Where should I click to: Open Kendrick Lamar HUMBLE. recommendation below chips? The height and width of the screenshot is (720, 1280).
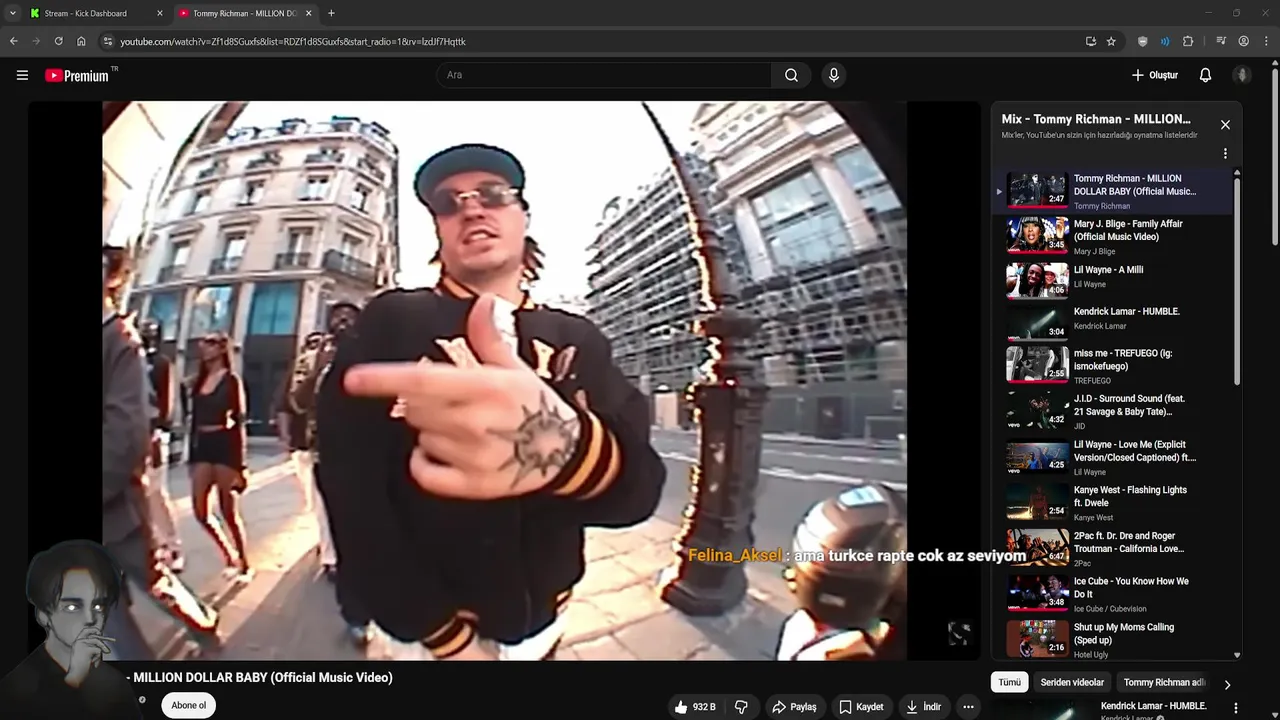click(1153, 706)
